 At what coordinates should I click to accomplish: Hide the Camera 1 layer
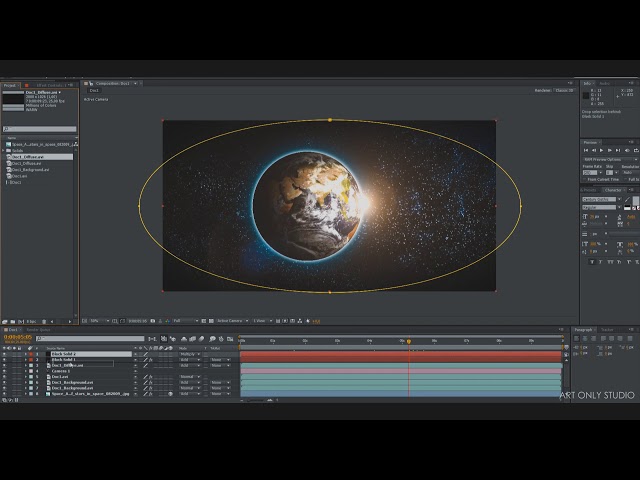4,371
